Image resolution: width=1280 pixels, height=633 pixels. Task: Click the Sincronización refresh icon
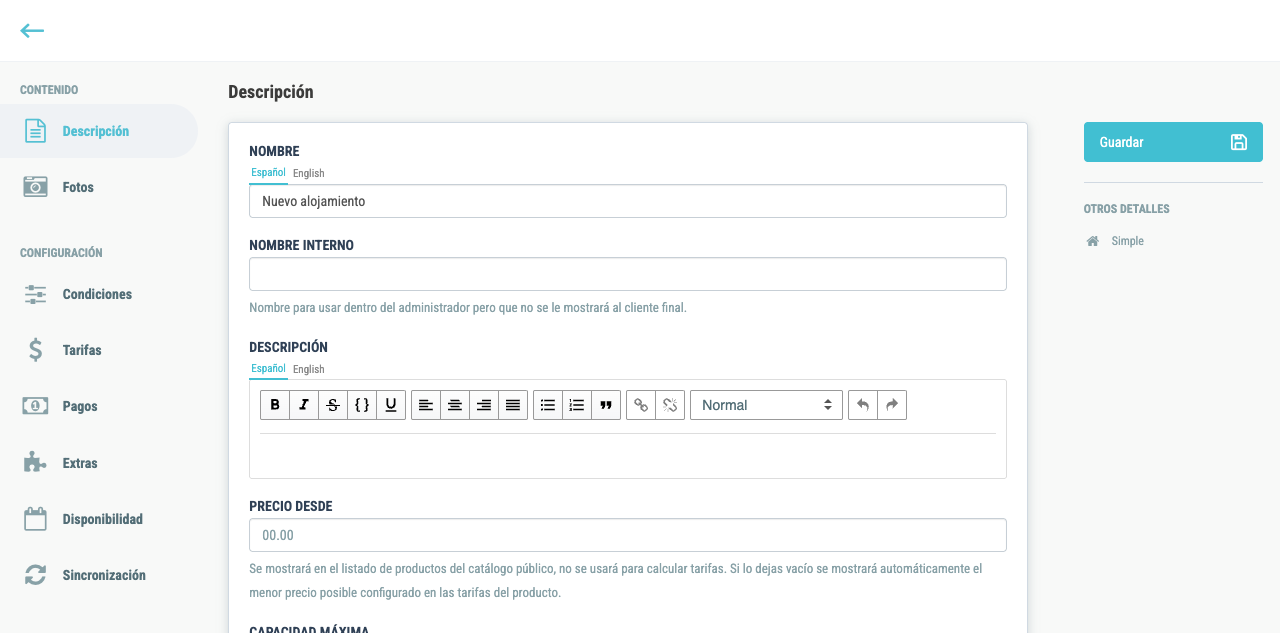[35, 575]
